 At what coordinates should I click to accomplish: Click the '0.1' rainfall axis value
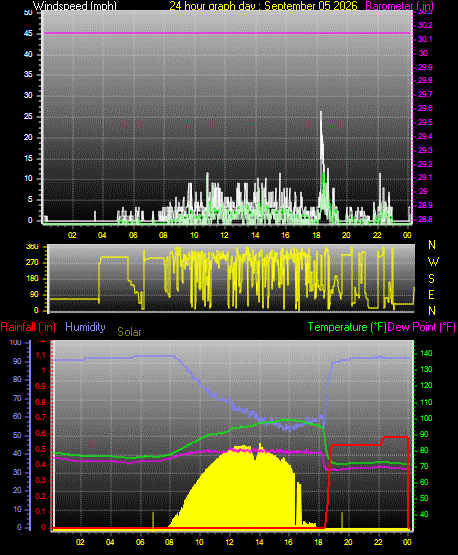pyautogui.click(x=41, y=511)
